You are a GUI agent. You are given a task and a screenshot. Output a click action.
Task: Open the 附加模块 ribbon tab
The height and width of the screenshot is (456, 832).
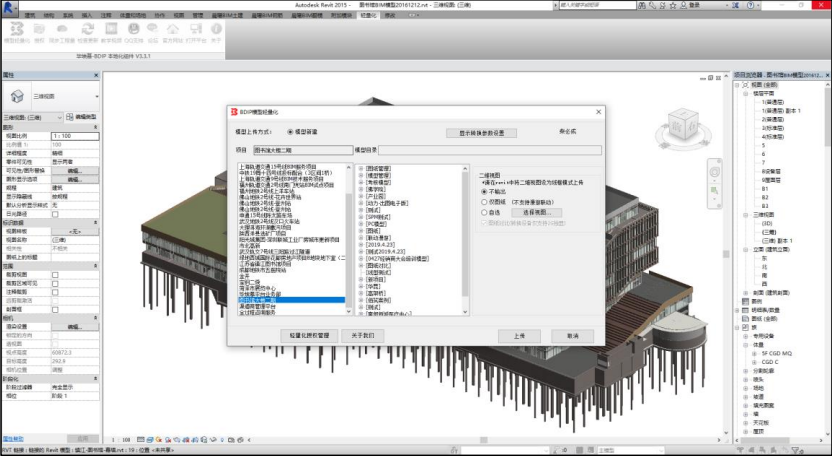pos(341,15)
